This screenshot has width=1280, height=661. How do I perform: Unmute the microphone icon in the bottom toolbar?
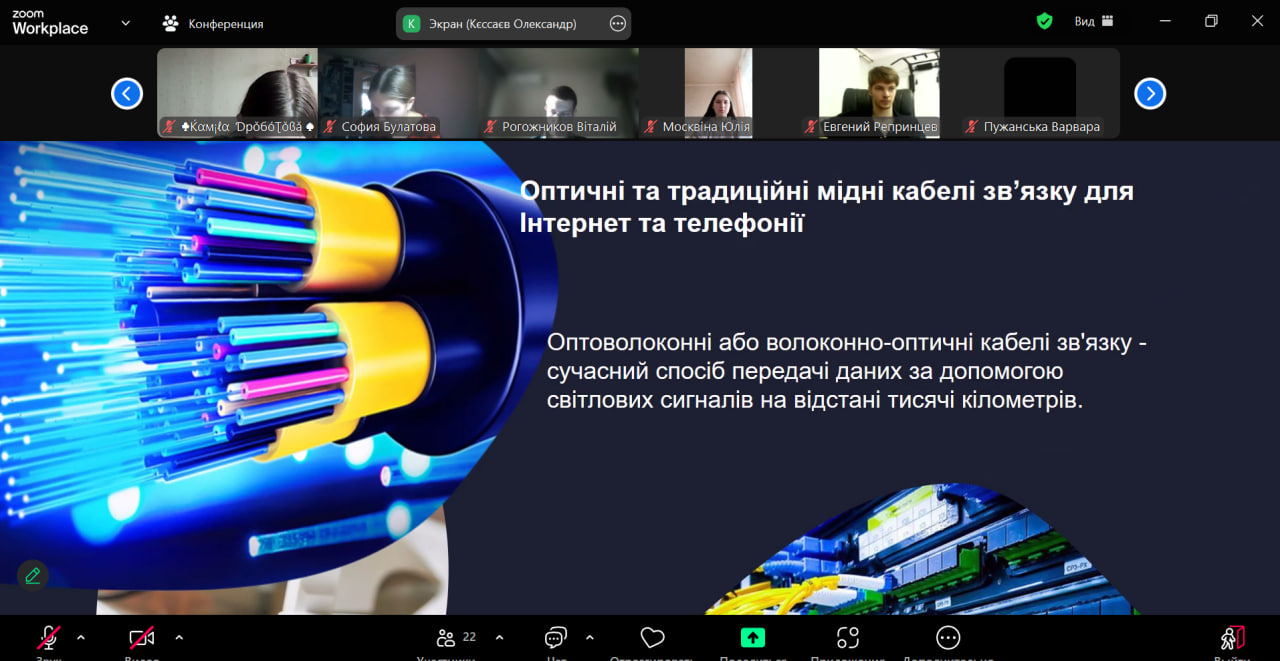click(x=49, y=638)
